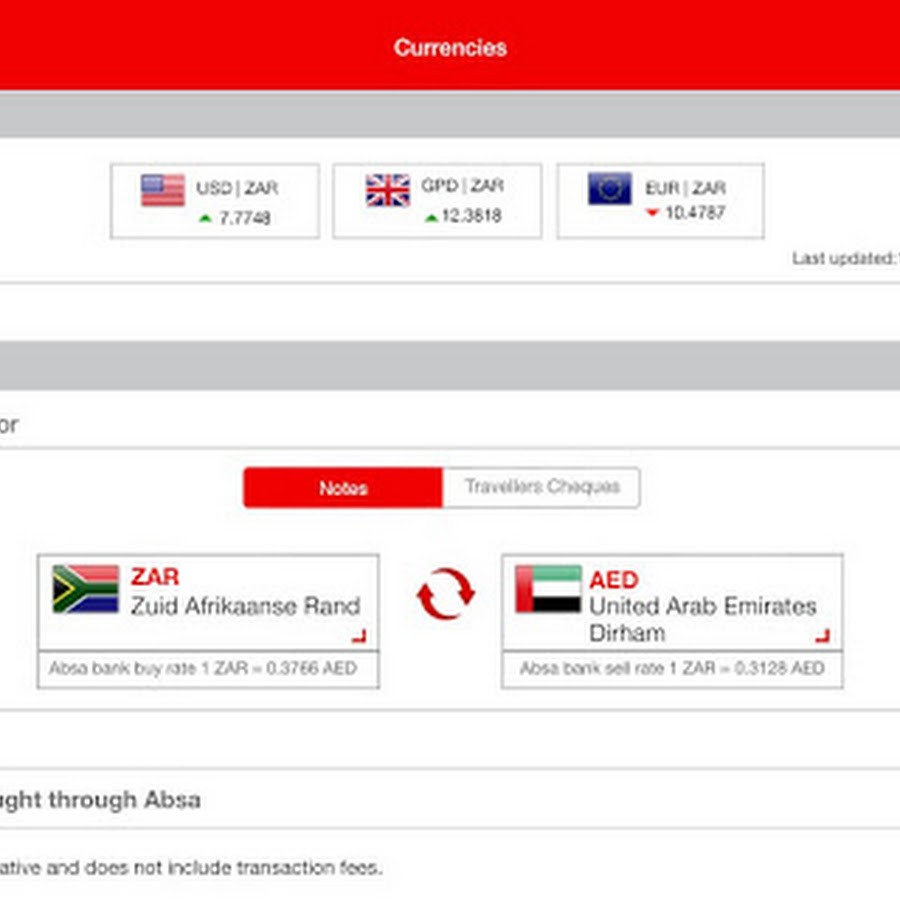Click the Zuid Afrikaanse Rand label
Screen dimensions: 900x900
pyautogui.click(x=246, y=606)
